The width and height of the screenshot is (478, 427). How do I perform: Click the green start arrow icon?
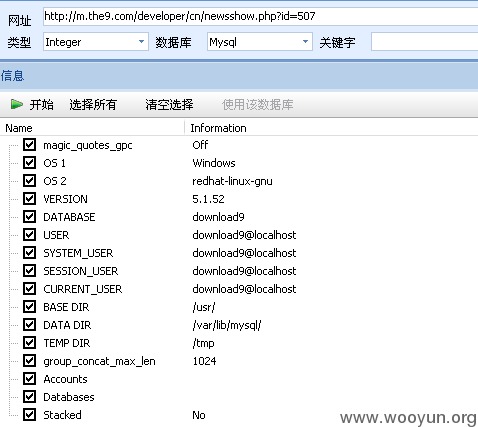16,104
